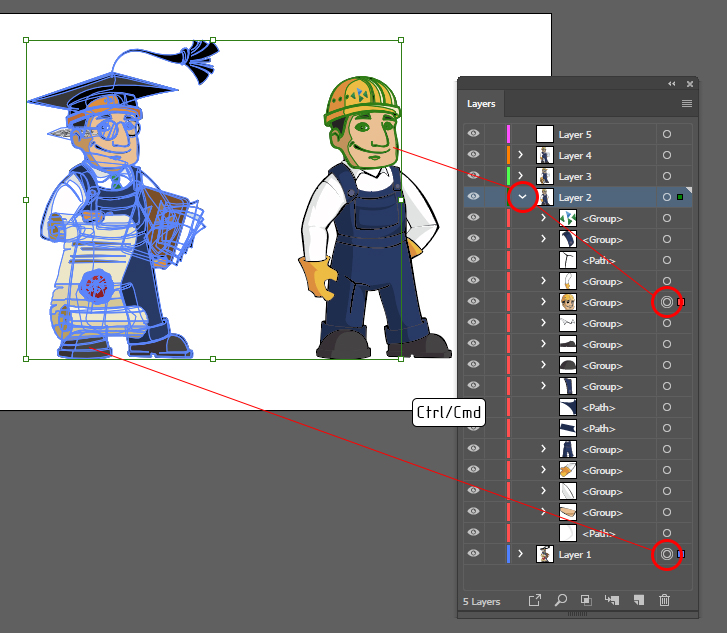Viewport: 727px width, 633px height.
Task: Click the professor's black tassel on canvas
Action: coord(200,61)
